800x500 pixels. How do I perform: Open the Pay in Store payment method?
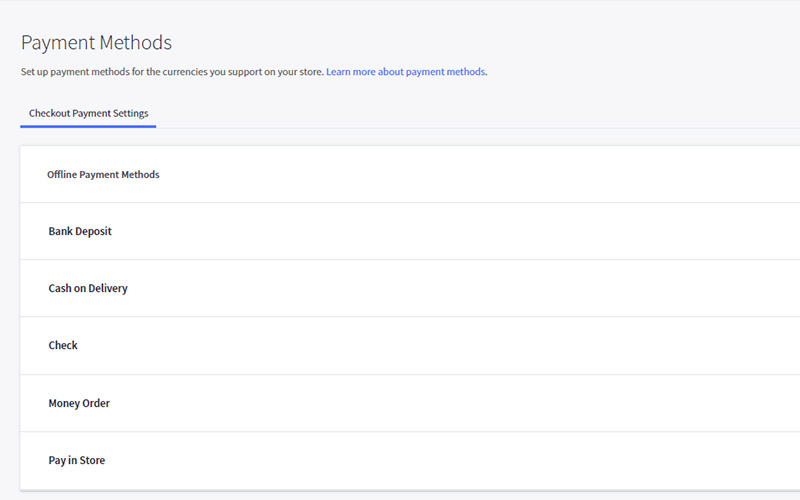tap(410, 461)
